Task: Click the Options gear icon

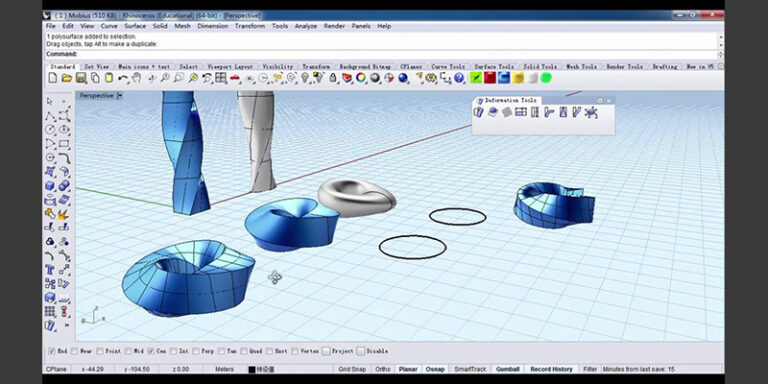Action: (431, 77)
